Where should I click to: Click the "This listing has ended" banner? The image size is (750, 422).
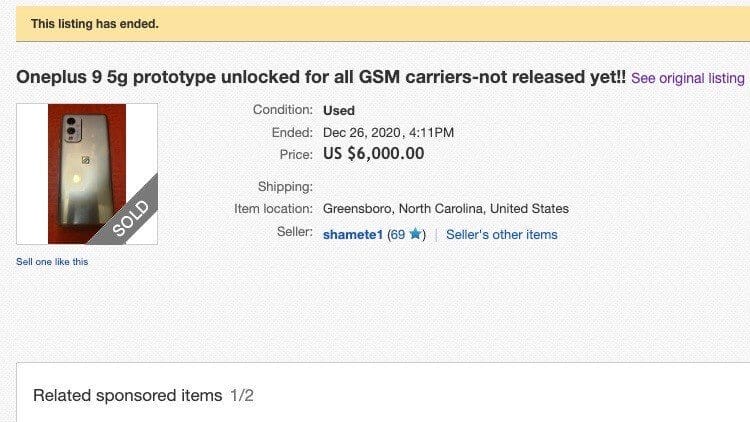tap(95, 23)
